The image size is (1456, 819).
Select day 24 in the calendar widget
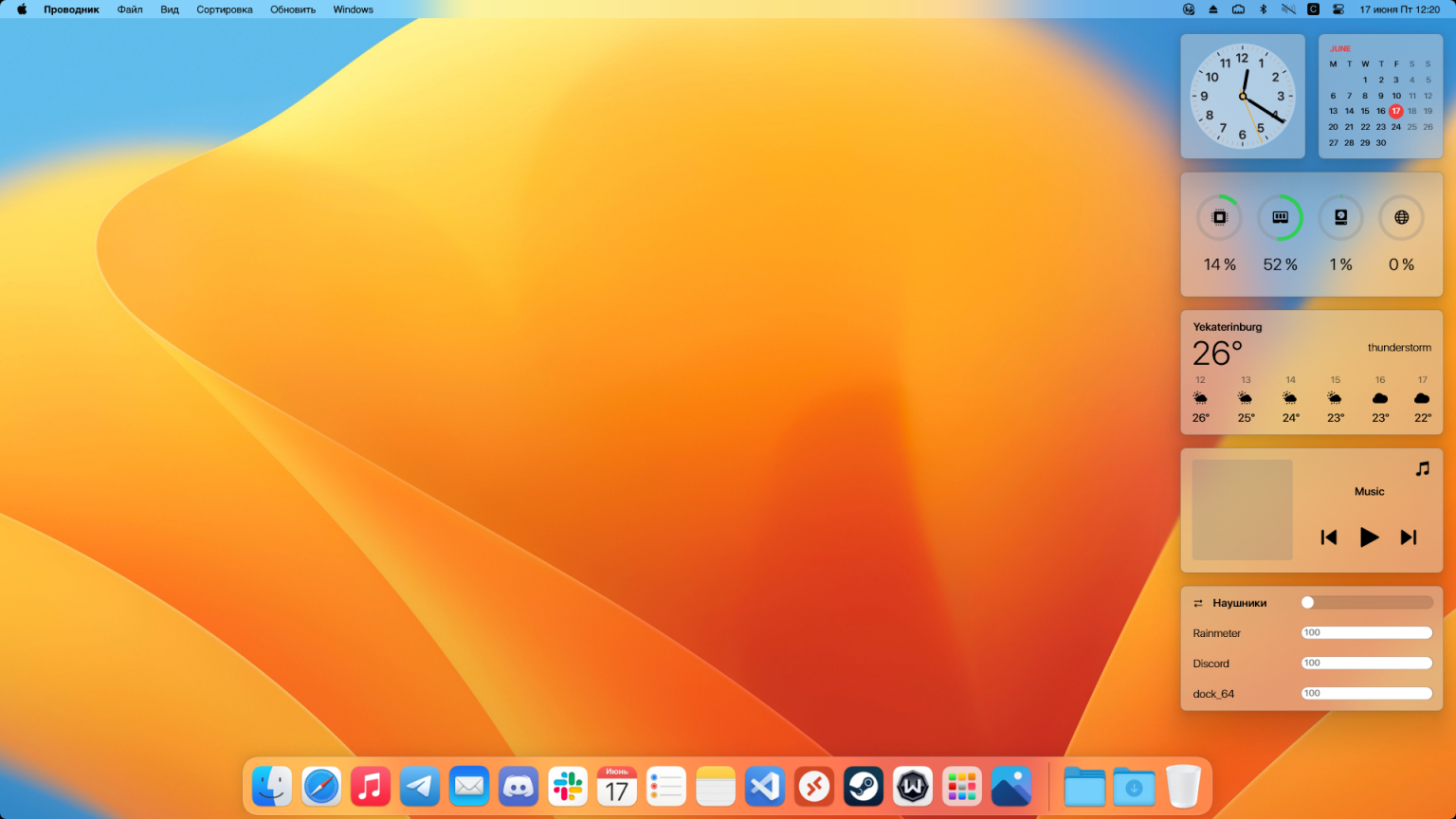(1396, 127)
